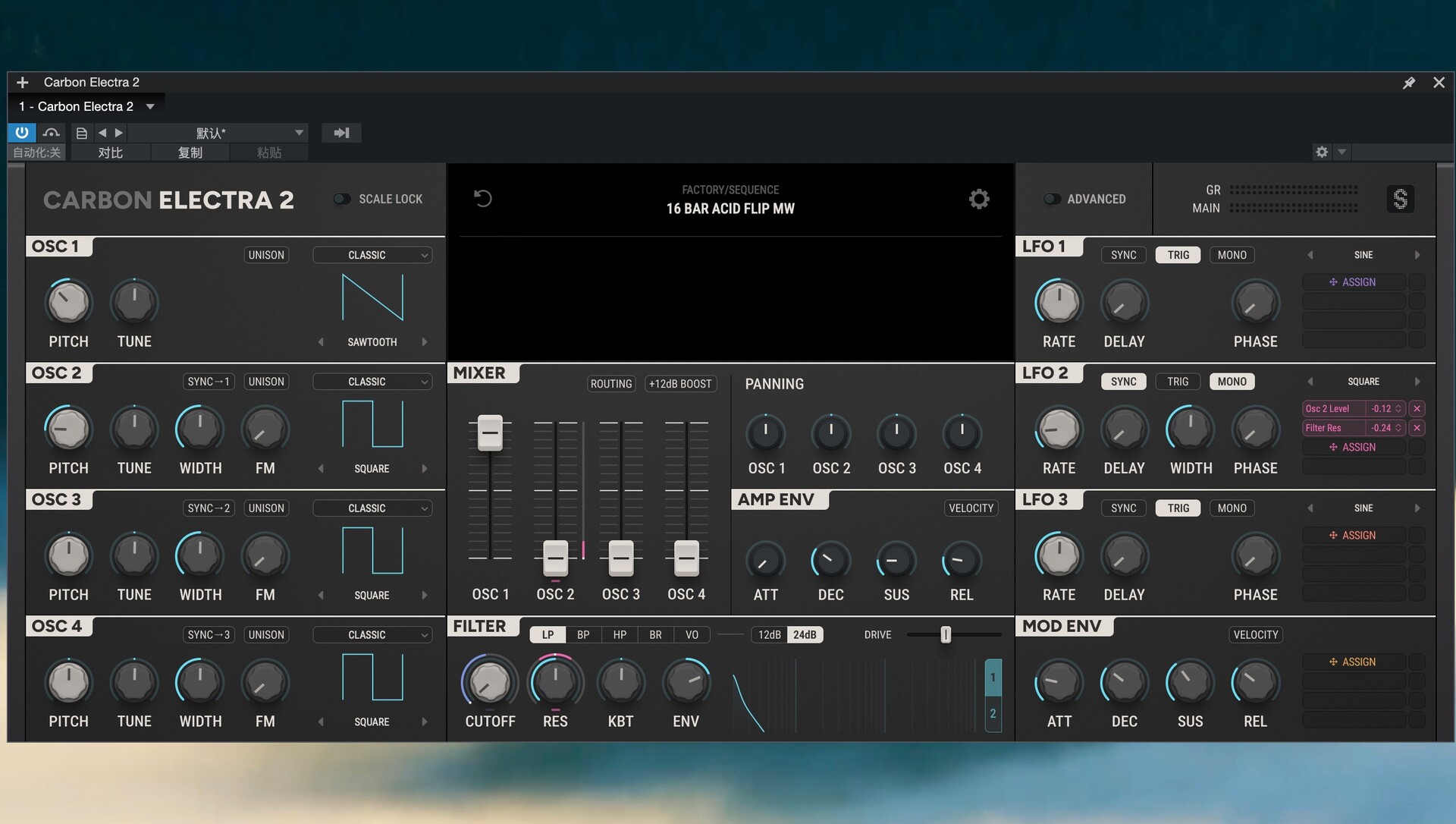
Task: Enable Unison on OSC 1
Action: (266, 255)
